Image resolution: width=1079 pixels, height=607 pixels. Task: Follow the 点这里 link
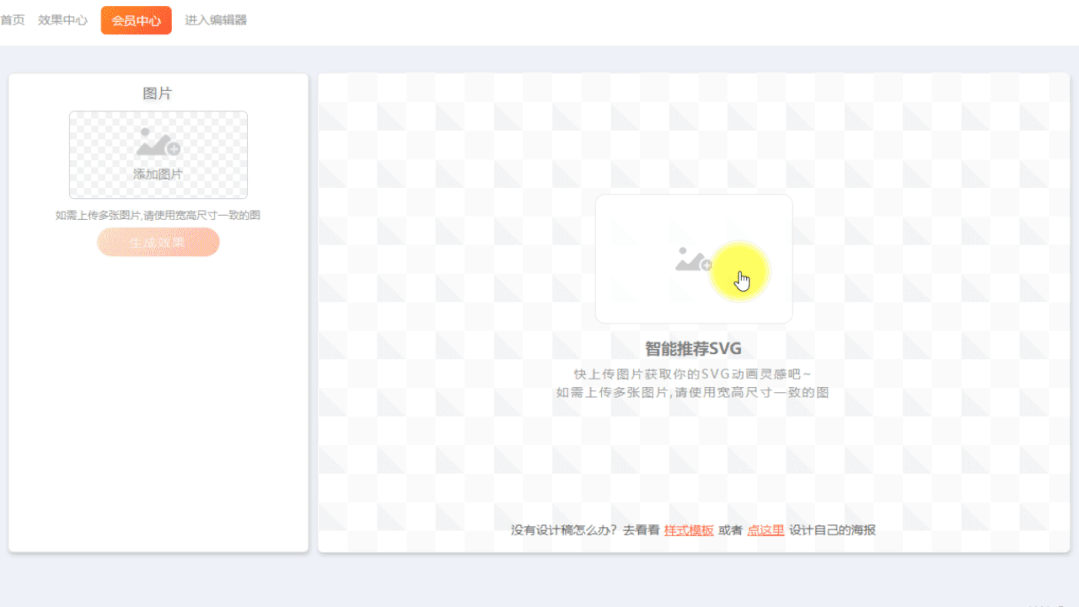[765, 530]
